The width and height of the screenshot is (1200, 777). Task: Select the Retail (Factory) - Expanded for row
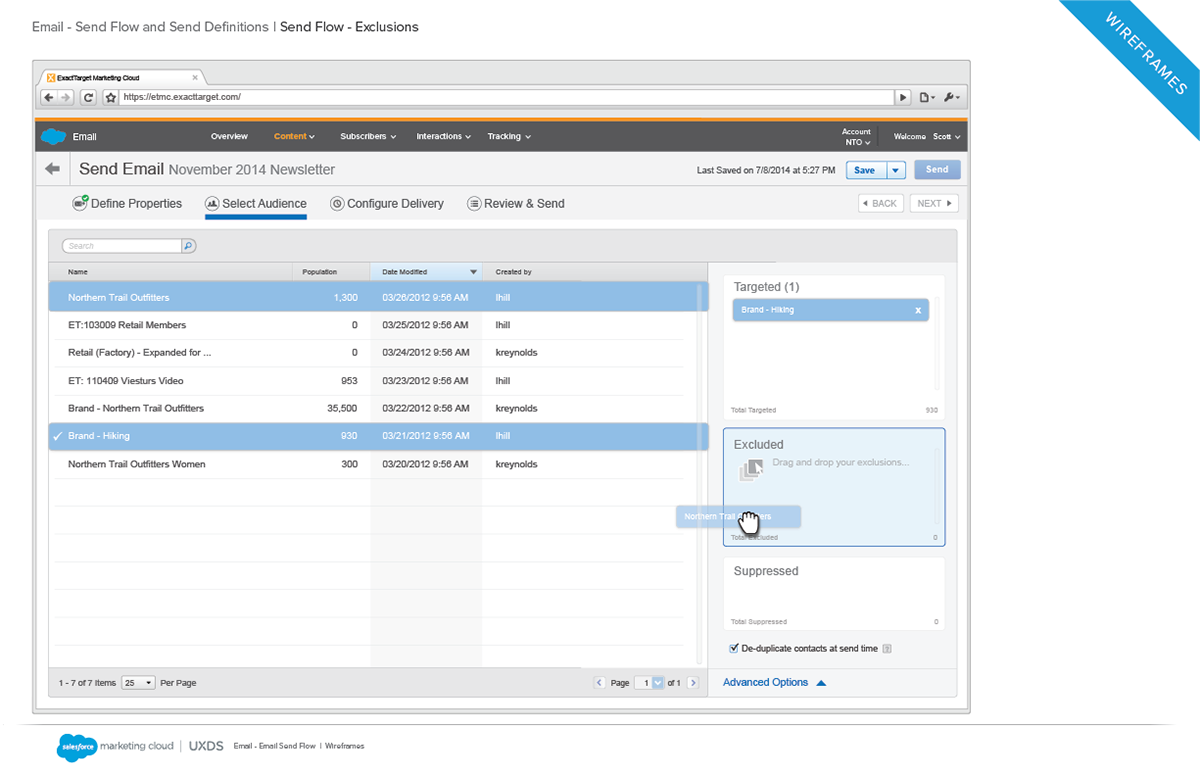(377, 353)
